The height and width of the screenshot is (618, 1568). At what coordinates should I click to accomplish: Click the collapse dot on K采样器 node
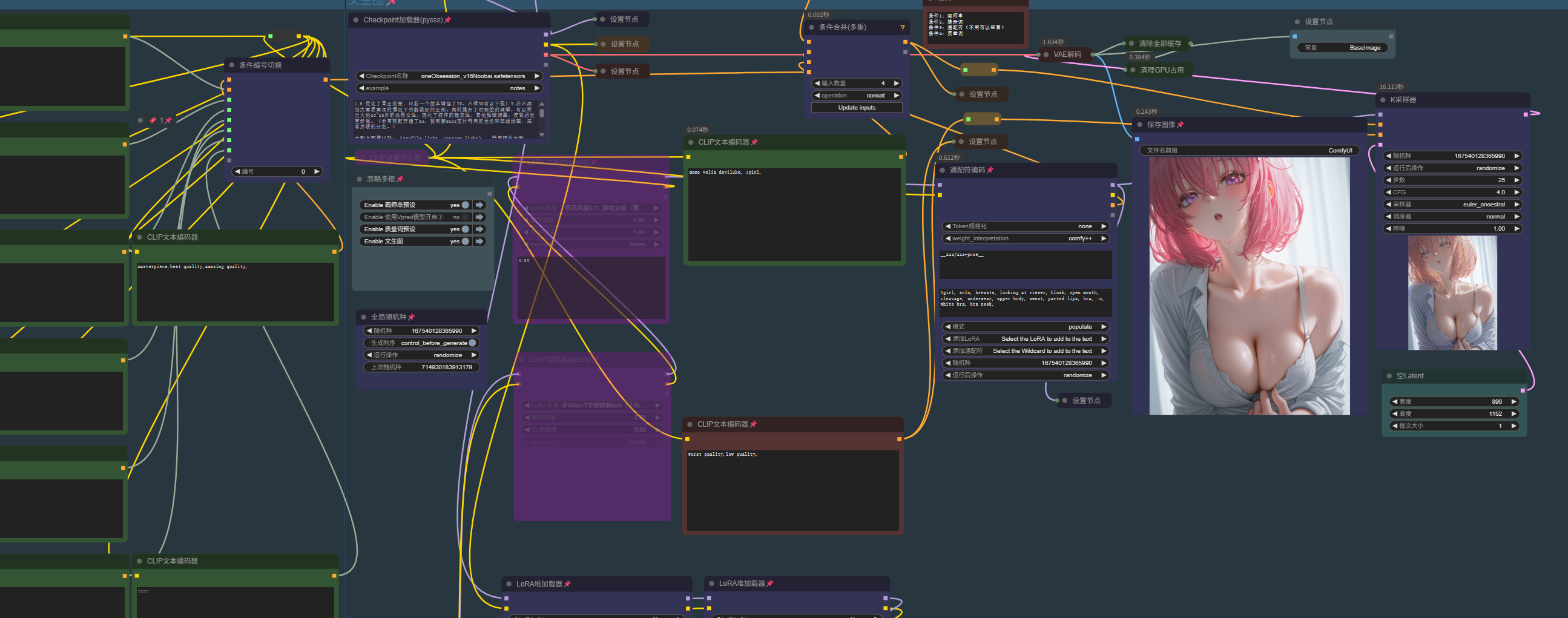click(x=1383, y=100)
